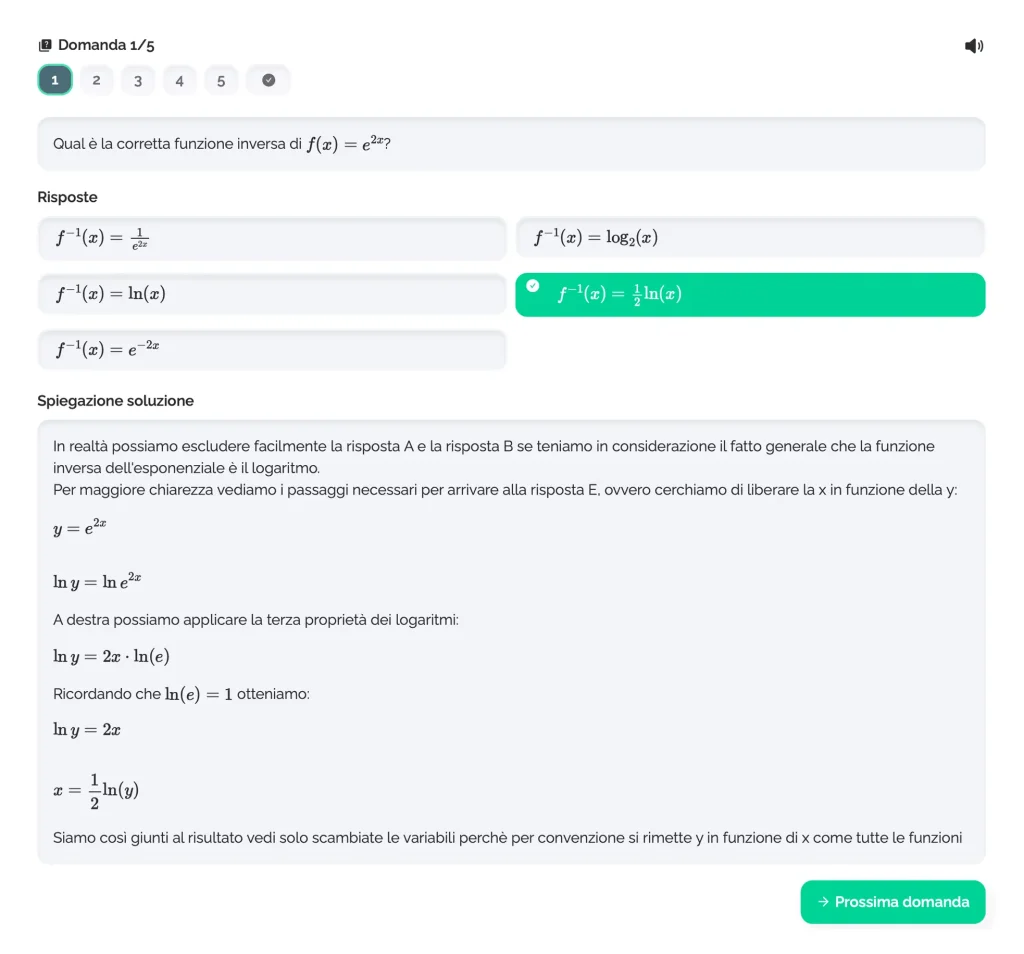Select answer with 1 over e^2x
Image resolution: width=1024 pixels, height=954 pixels.
[x=272, y=238]
